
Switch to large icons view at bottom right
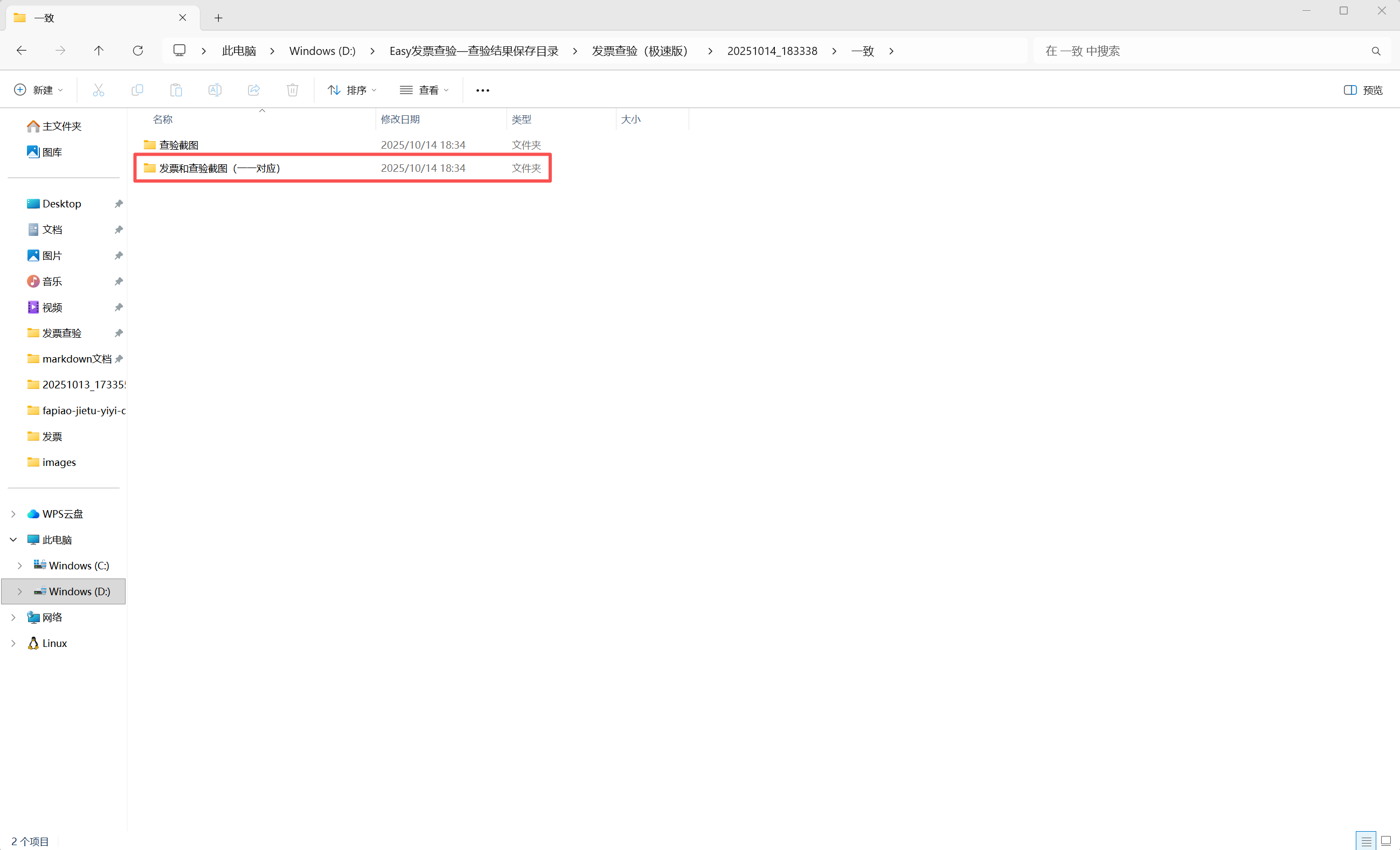[x=1386, y=841]
